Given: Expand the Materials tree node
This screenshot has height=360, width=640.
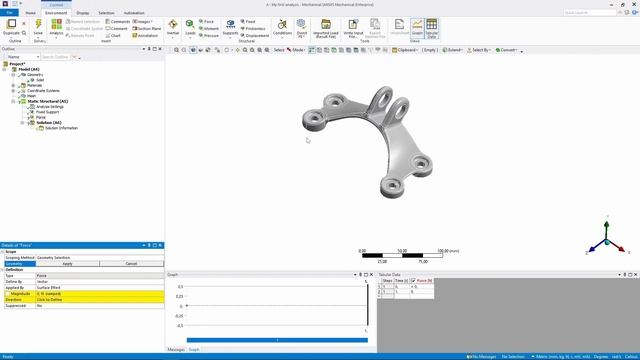Looking at the screenshot, I should click(13, 85).
